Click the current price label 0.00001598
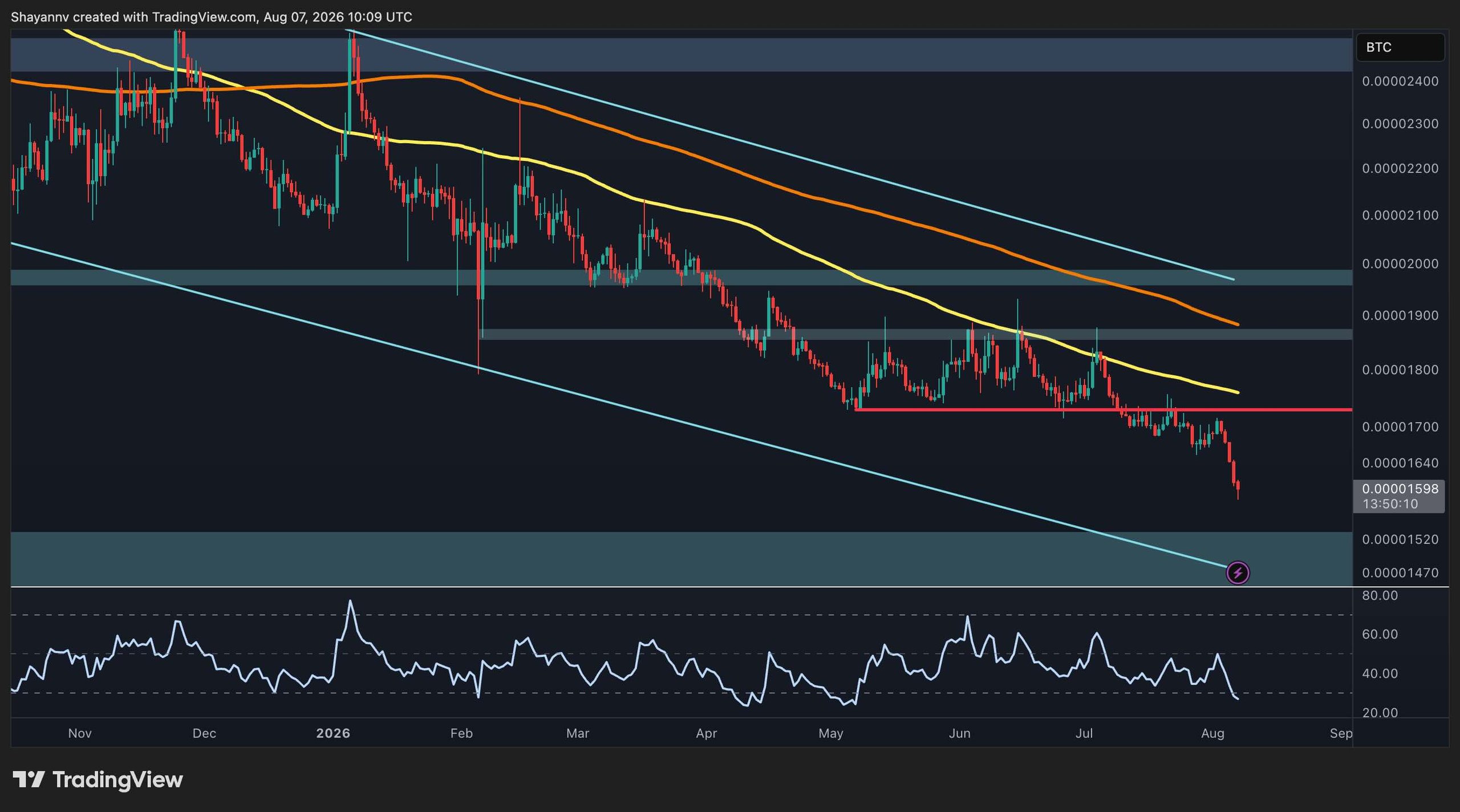1460x812 pixels. (x=1400, y=489)
